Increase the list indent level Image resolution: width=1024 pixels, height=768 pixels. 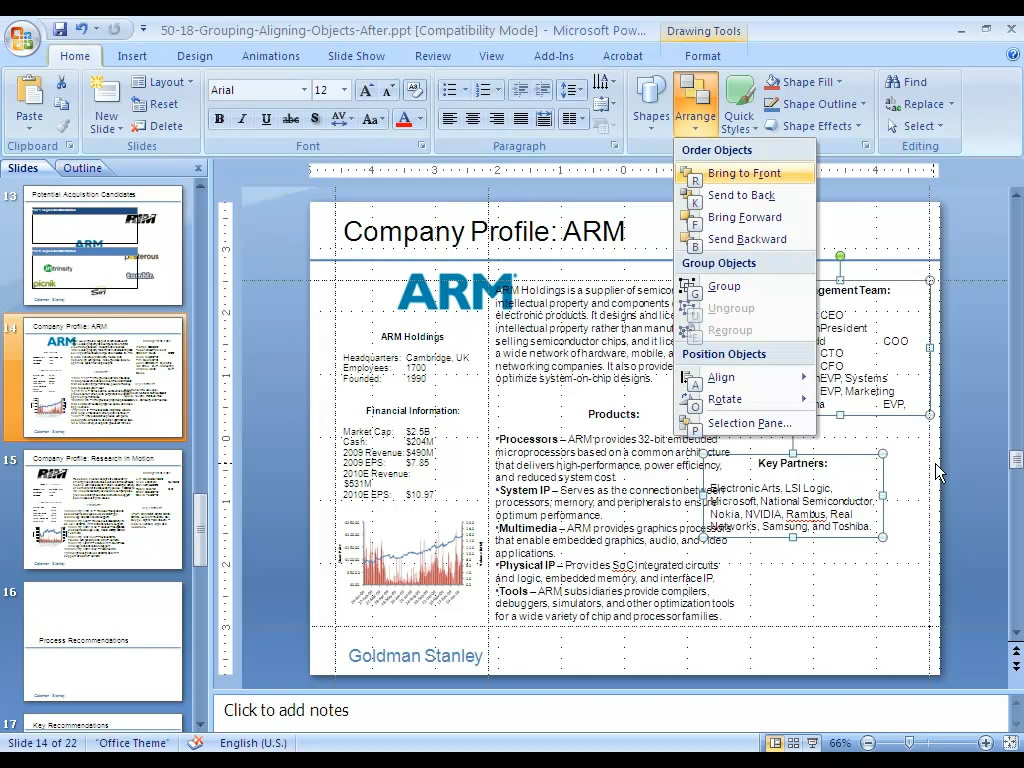[x=543, y=90]
